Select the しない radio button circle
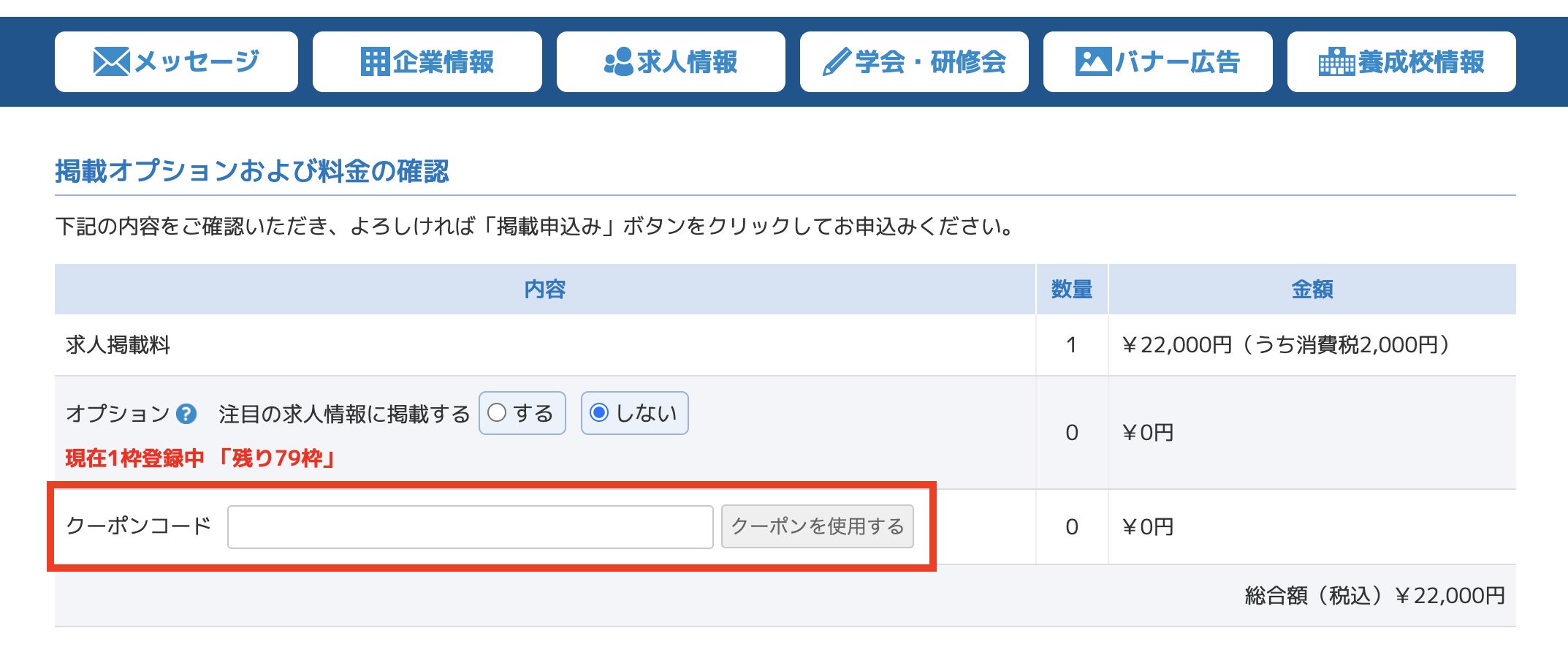Screen dimensions: 1568x666 click(x=599, y=413)
